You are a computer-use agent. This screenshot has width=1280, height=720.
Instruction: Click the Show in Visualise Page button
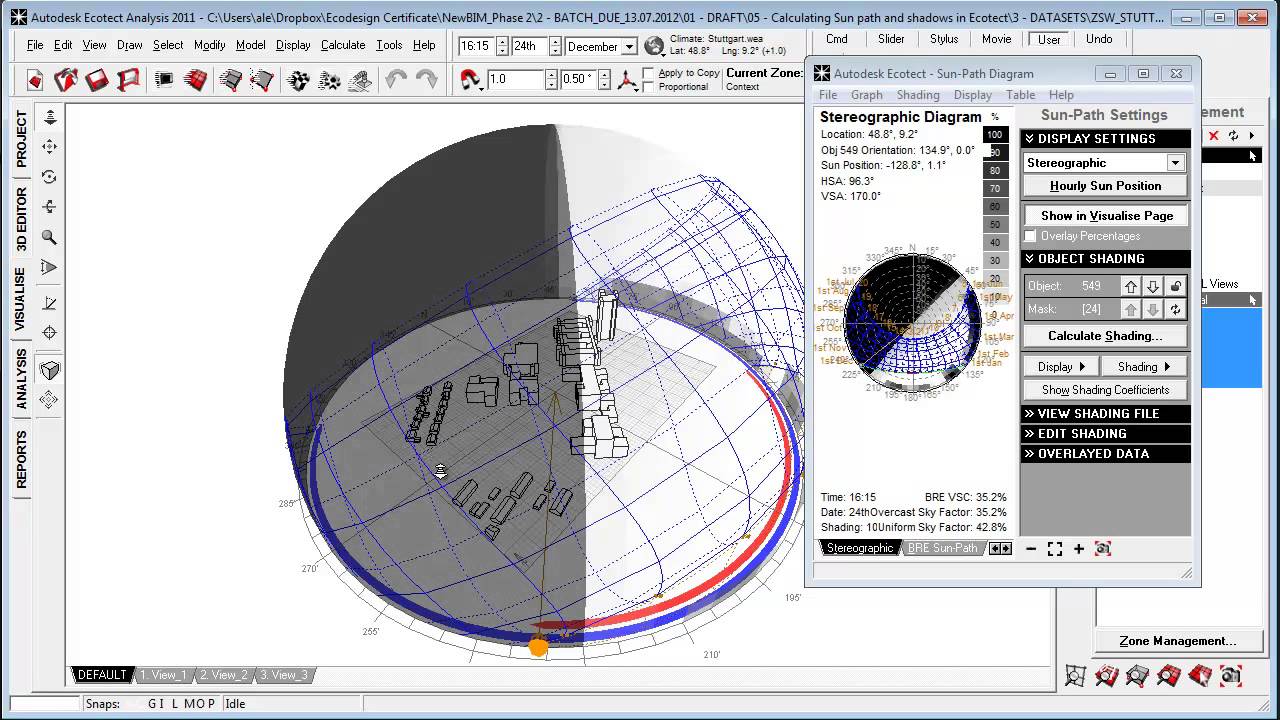coord(1106,215)
